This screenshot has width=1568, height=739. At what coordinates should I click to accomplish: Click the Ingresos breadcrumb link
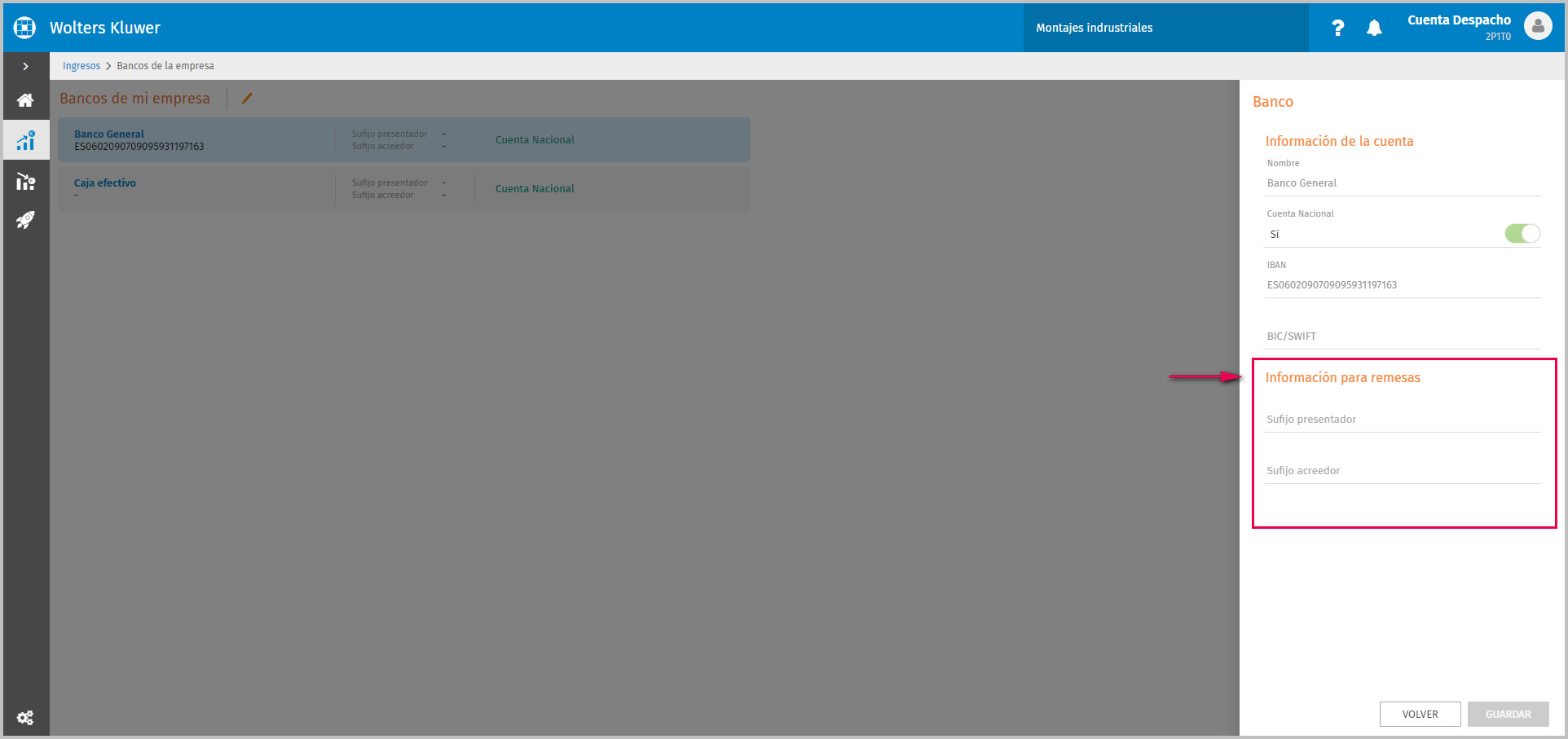81,66
